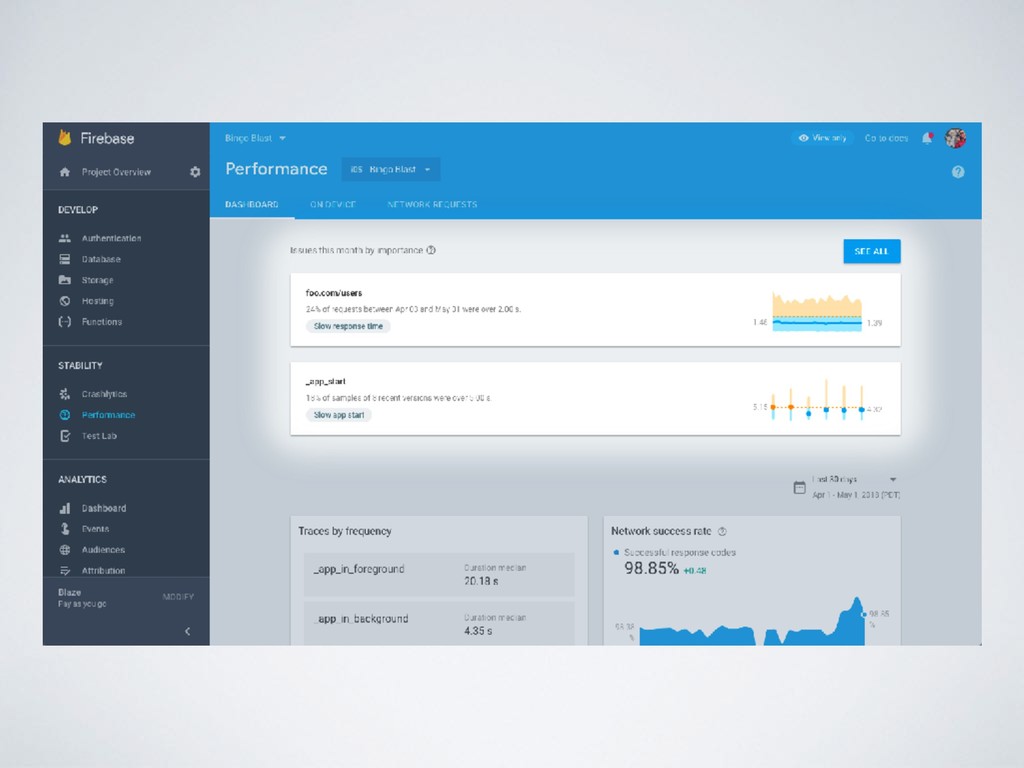Collapse the sidebar with the chevron
This screenshot has height=768, width=1024.
tap(187, 631)
